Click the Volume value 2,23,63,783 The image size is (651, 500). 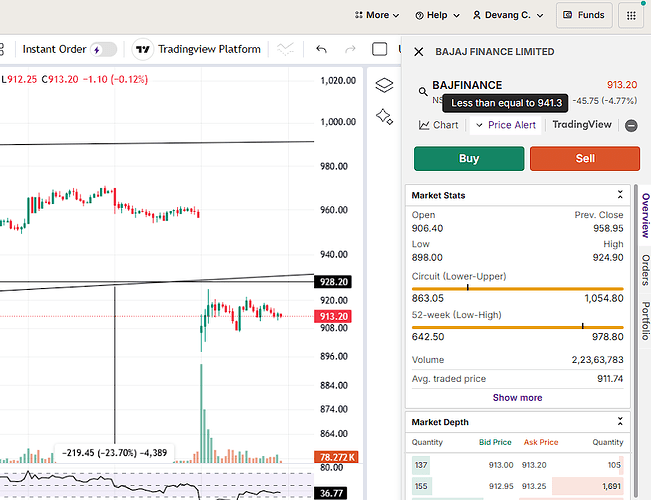click(597, 360)
